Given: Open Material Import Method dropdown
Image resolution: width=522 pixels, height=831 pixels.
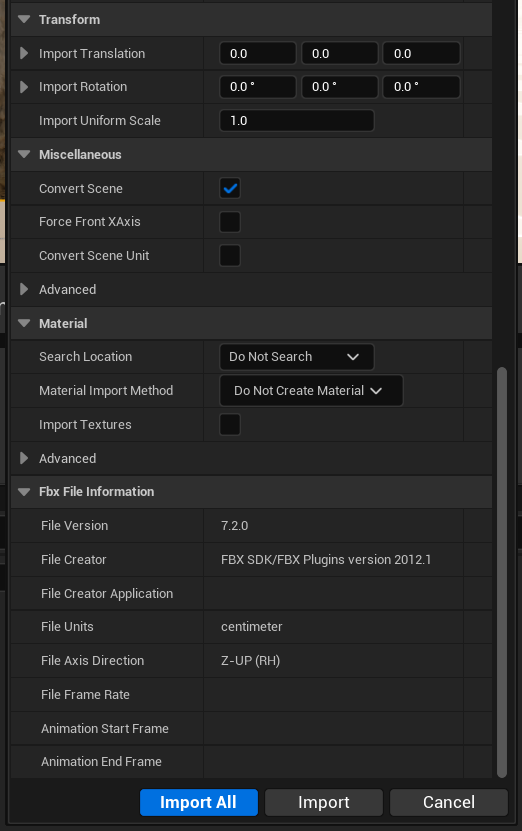Looking at the screenshot, I should pyautogui.click(x=311, y=391).
